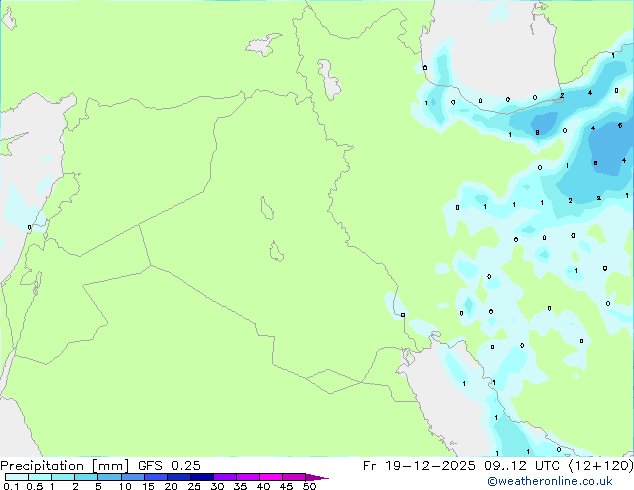Click the 2–5 mm legend color swatch
This screenshot has height=490, width=634.
[x=86, y=477]
